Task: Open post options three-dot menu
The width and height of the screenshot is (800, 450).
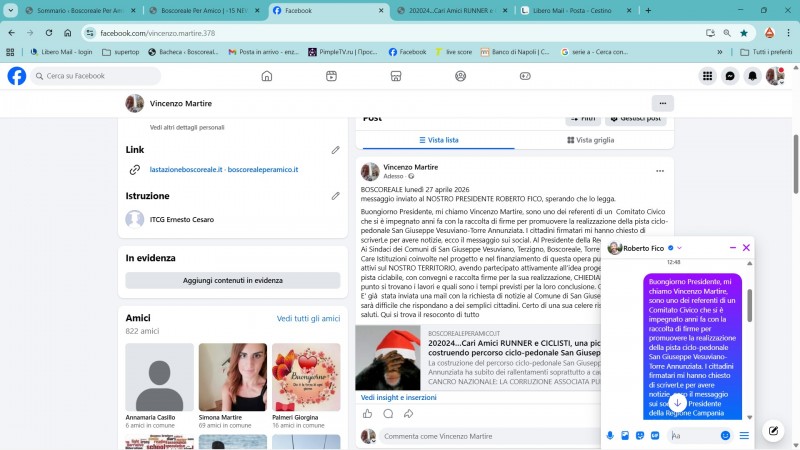Action: 660,171
